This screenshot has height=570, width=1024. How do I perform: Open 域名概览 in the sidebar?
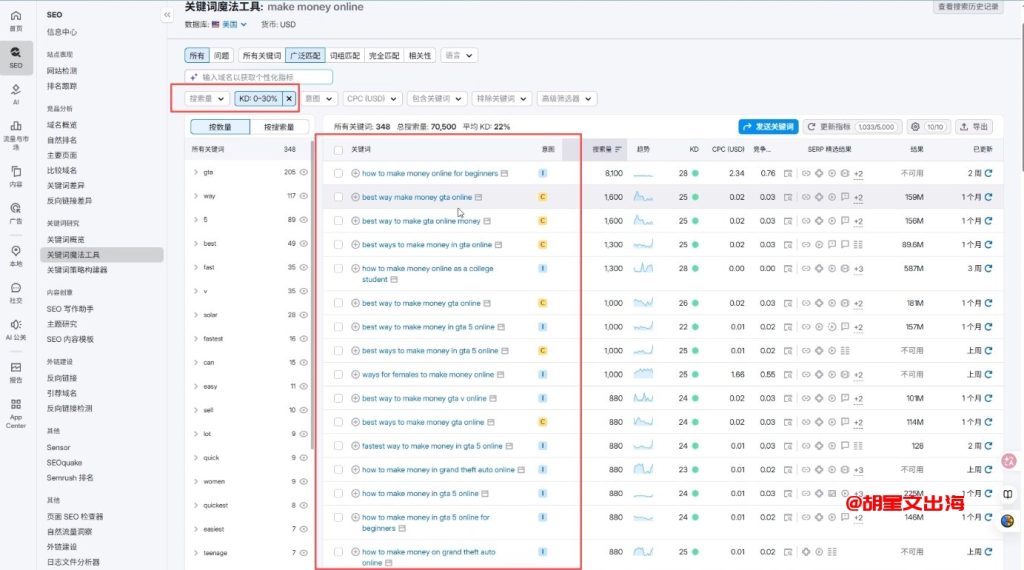[61, 125]
